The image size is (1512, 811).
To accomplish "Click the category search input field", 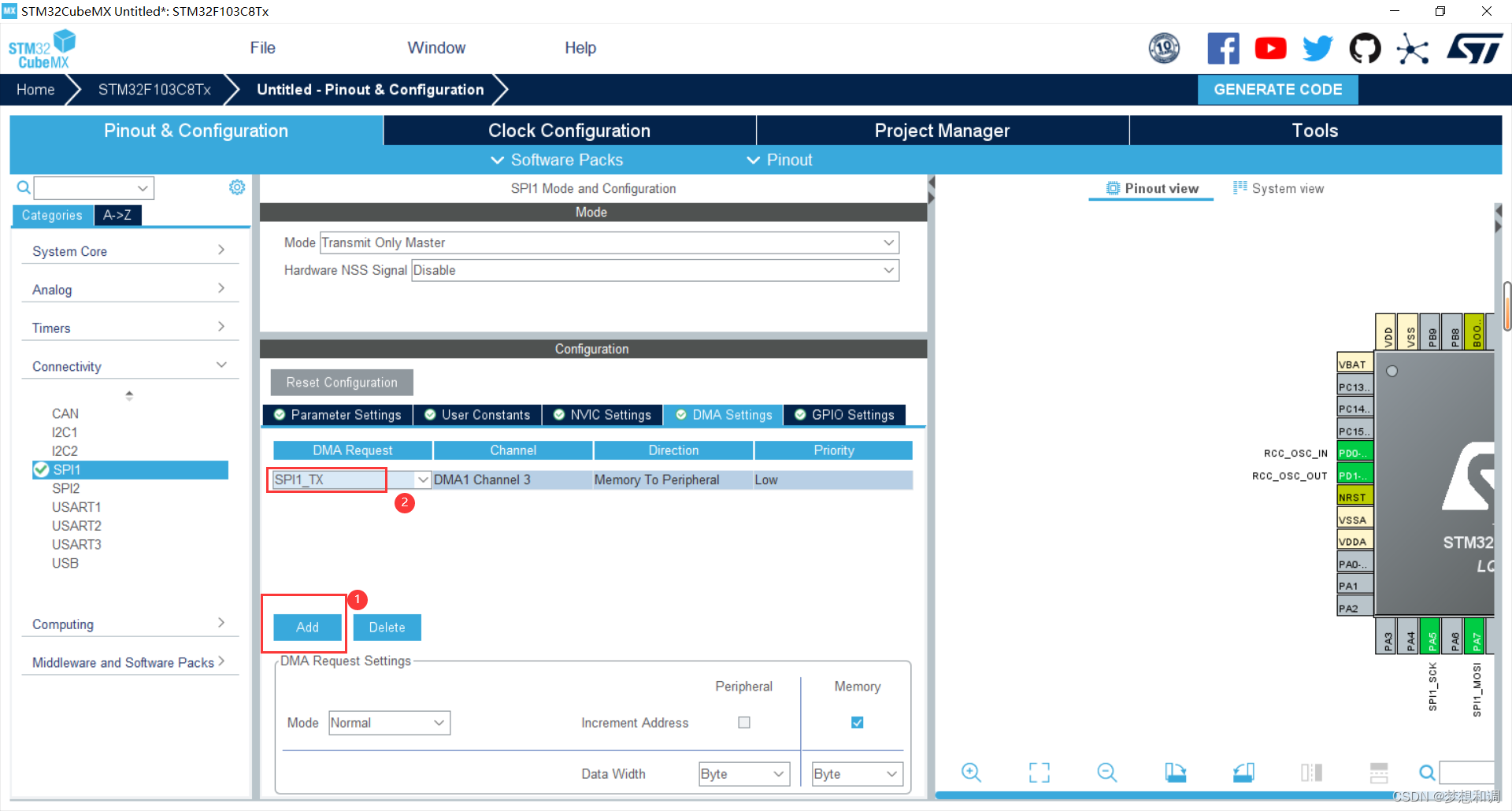I will click(94, 188).
